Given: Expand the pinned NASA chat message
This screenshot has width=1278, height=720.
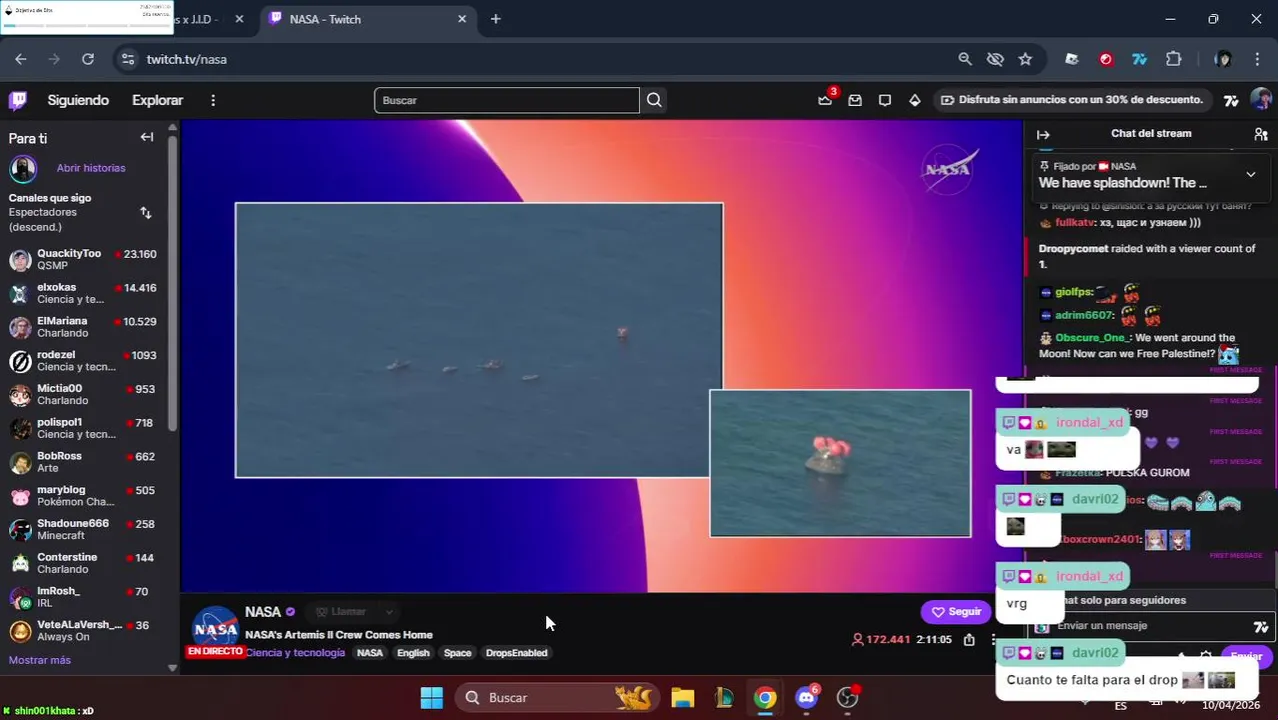Looking at the screenshot, I should (1250, 174).
